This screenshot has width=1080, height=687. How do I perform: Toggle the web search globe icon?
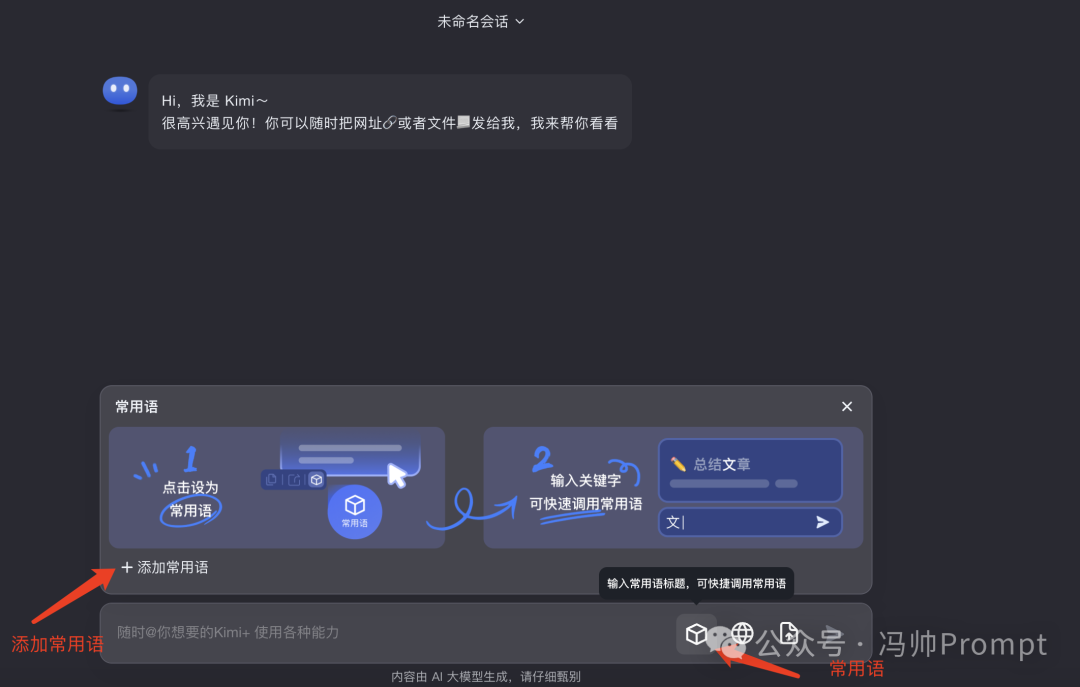[x=742, y=633]
